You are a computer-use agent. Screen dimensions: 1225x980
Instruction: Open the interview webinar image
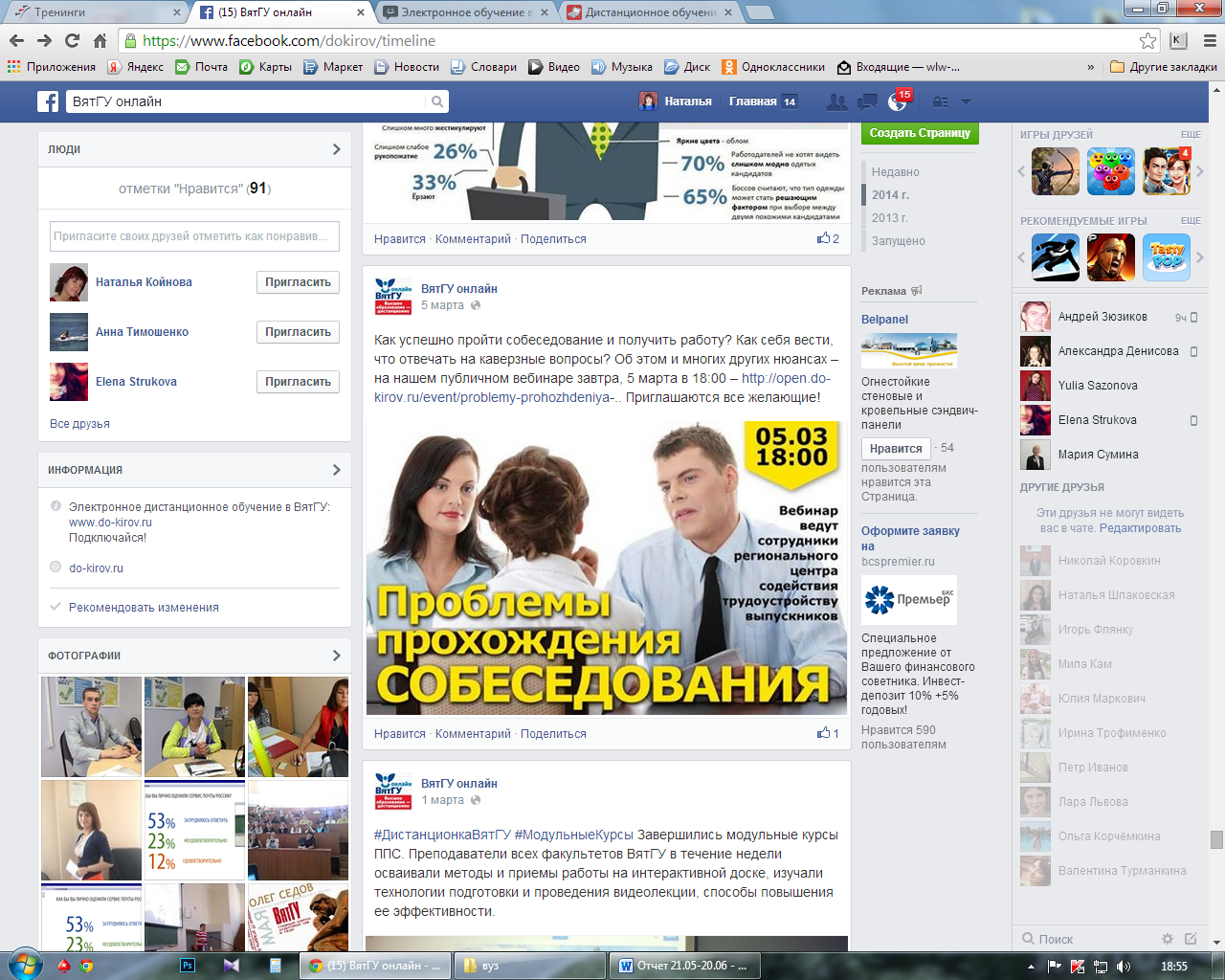tap(607, 568)
